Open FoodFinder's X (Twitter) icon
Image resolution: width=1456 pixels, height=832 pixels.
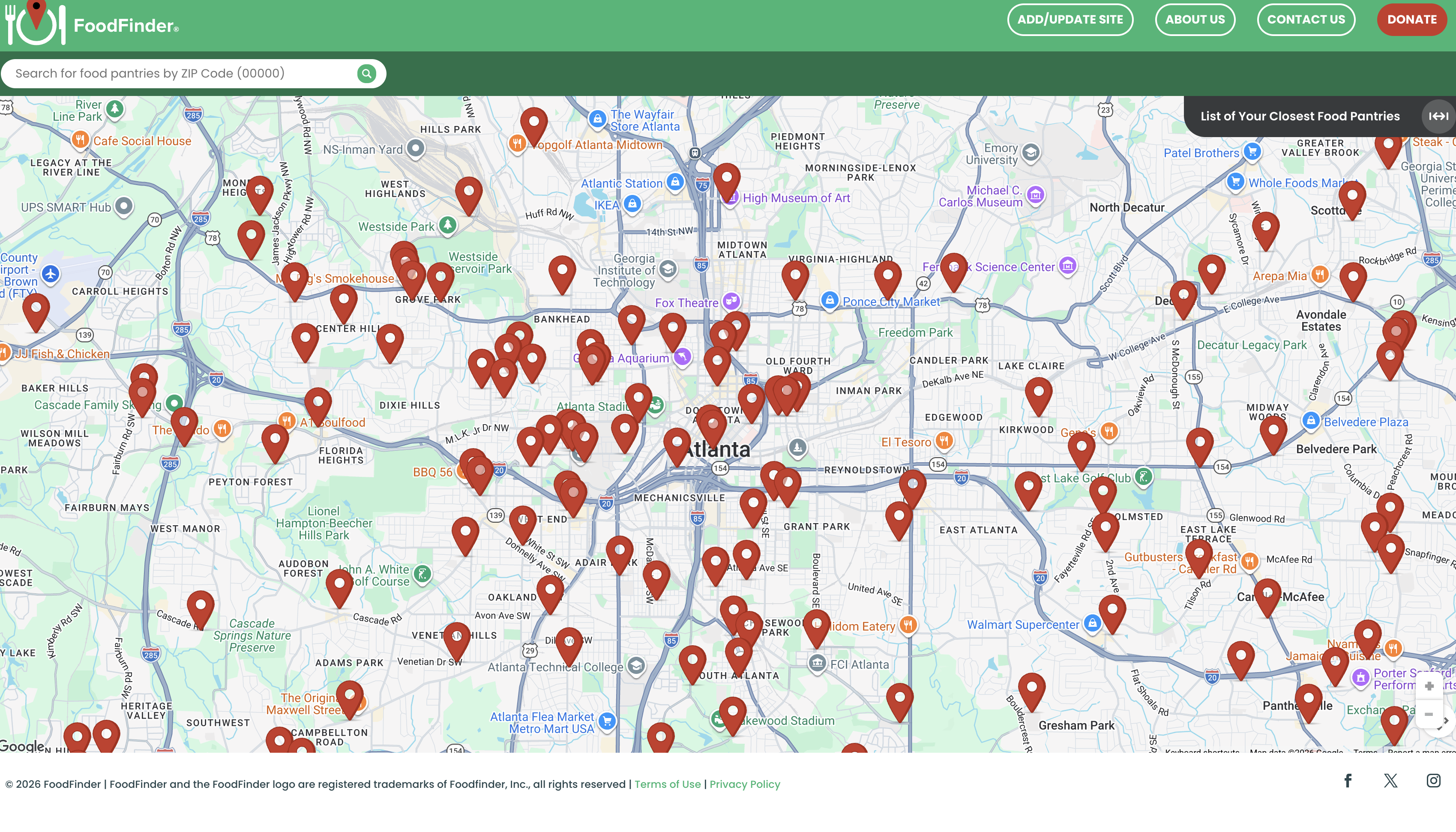point(1391,781)
